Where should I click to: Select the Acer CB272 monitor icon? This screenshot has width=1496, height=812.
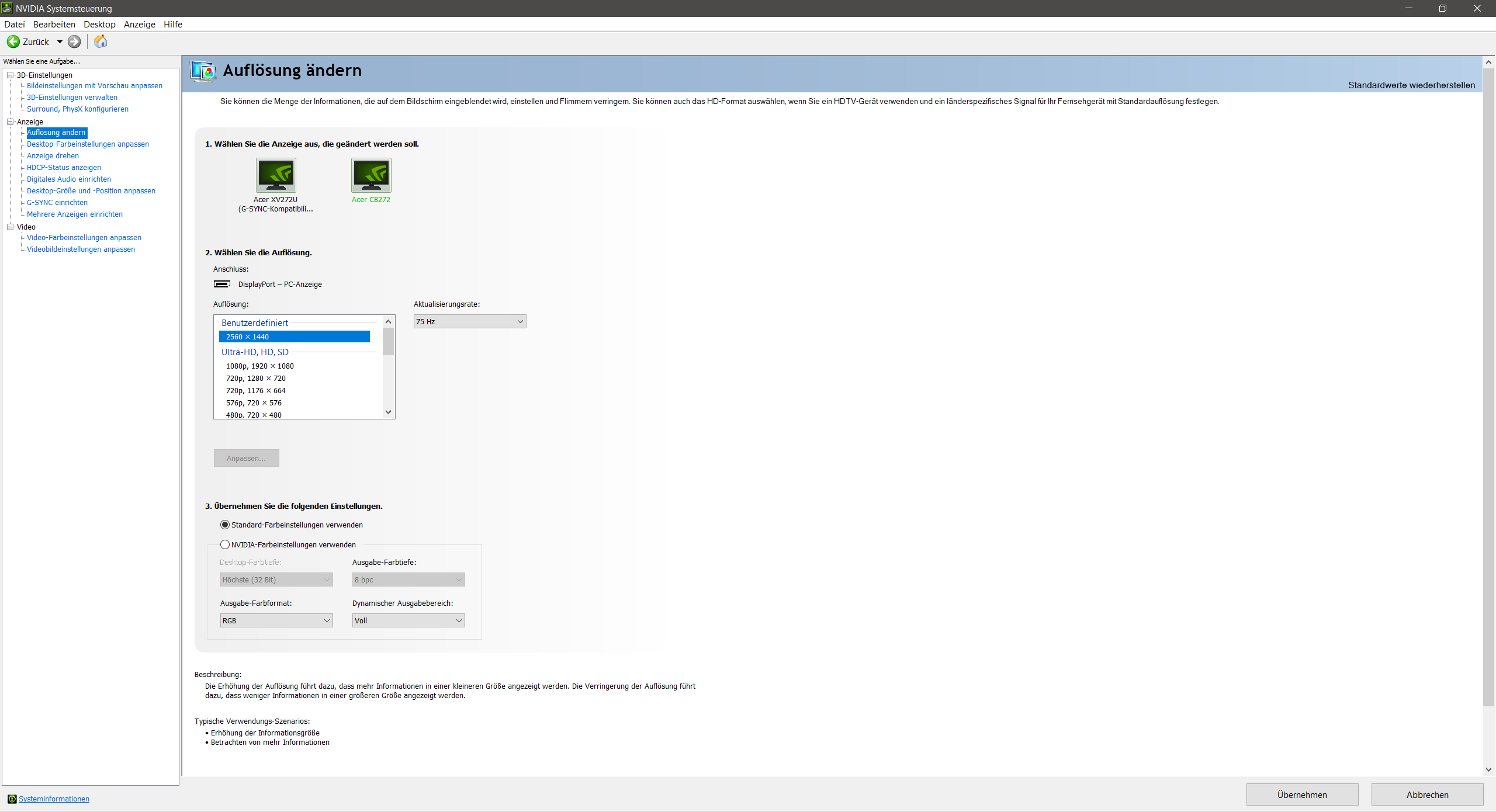coord(371,175)
